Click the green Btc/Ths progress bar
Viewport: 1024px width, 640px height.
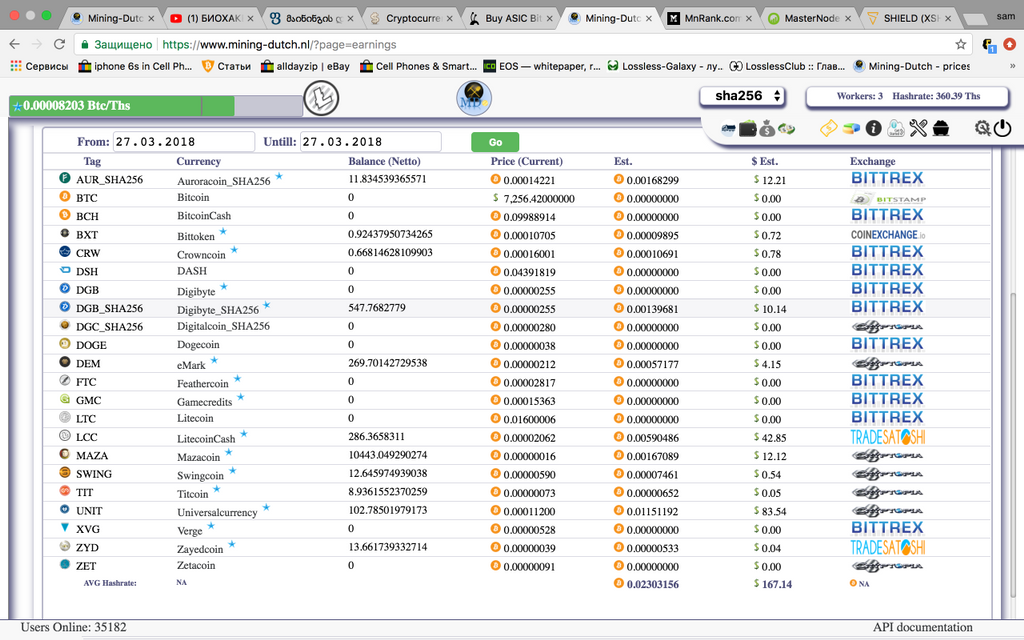pyautogui.click(x=121, y=106)
